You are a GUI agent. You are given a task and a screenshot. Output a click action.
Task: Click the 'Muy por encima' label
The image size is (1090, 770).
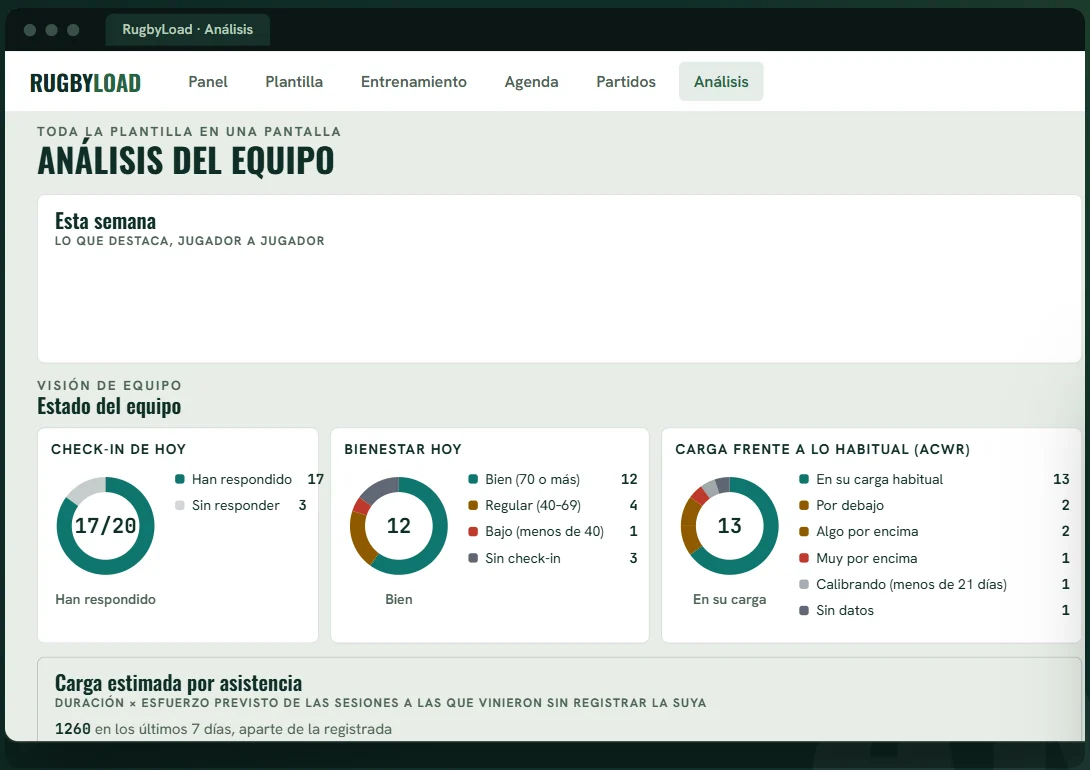pyautogui.click(x=867, y=558)
